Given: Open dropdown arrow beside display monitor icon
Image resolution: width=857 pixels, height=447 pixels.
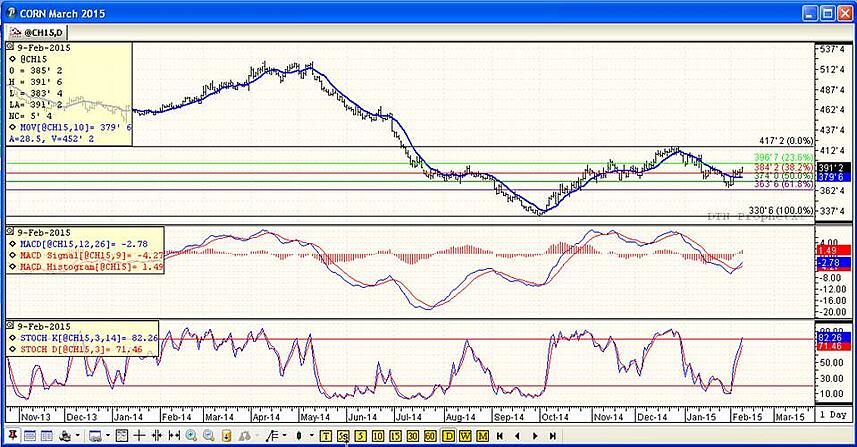Looking at the screenshot, I should pyautogui.click(x=108, y=436).
